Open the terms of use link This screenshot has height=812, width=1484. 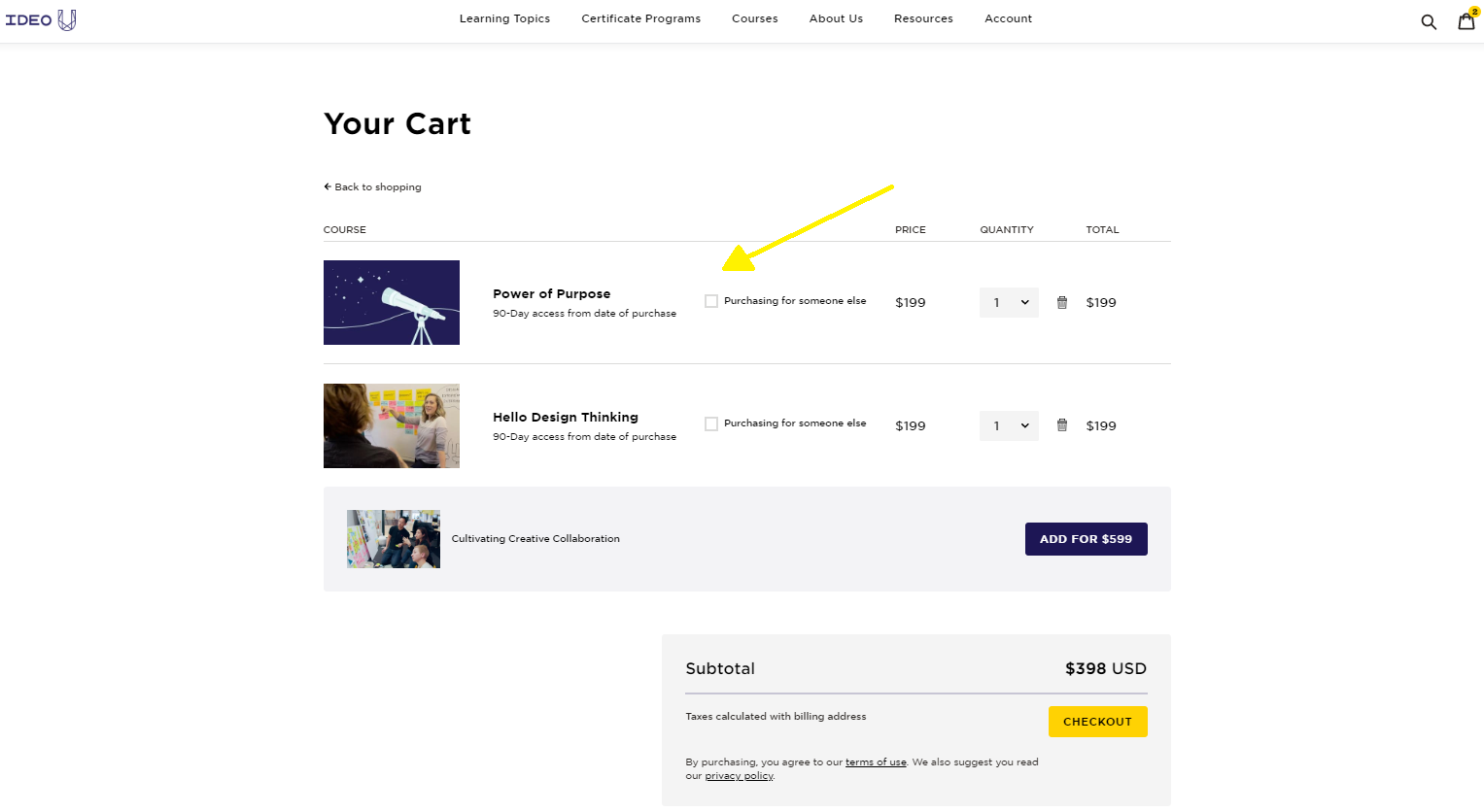876,762
